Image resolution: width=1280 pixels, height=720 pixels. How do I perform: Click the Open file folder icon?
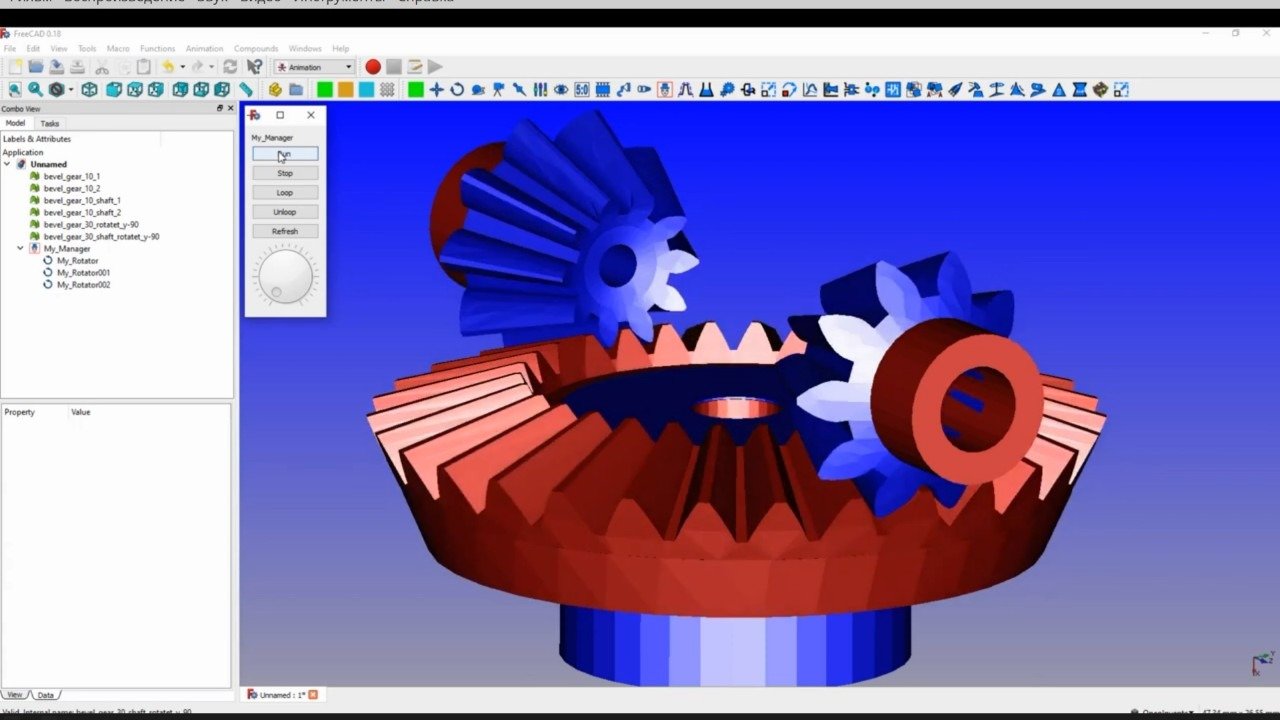tap(36, 67)
